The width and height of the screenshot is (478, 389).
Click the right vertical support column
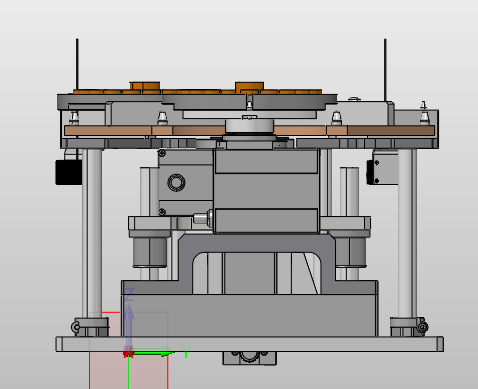[407, 233]
